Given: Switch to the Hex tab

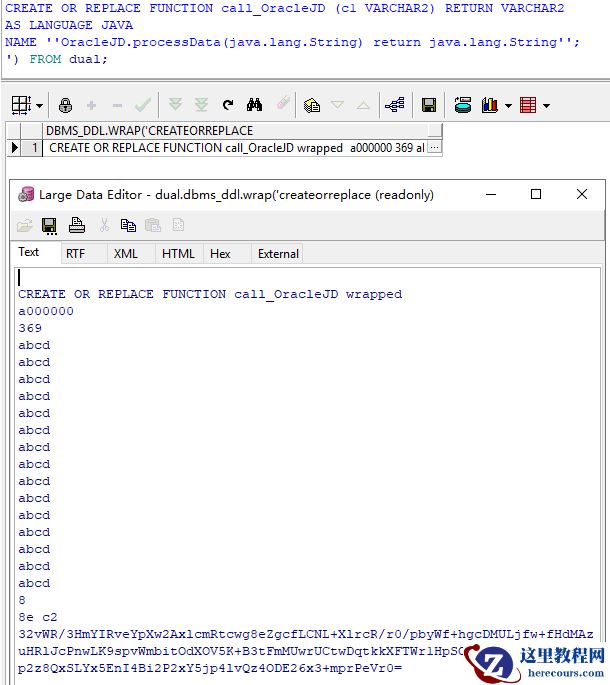Looking at the screenshot, I should 220,254.
